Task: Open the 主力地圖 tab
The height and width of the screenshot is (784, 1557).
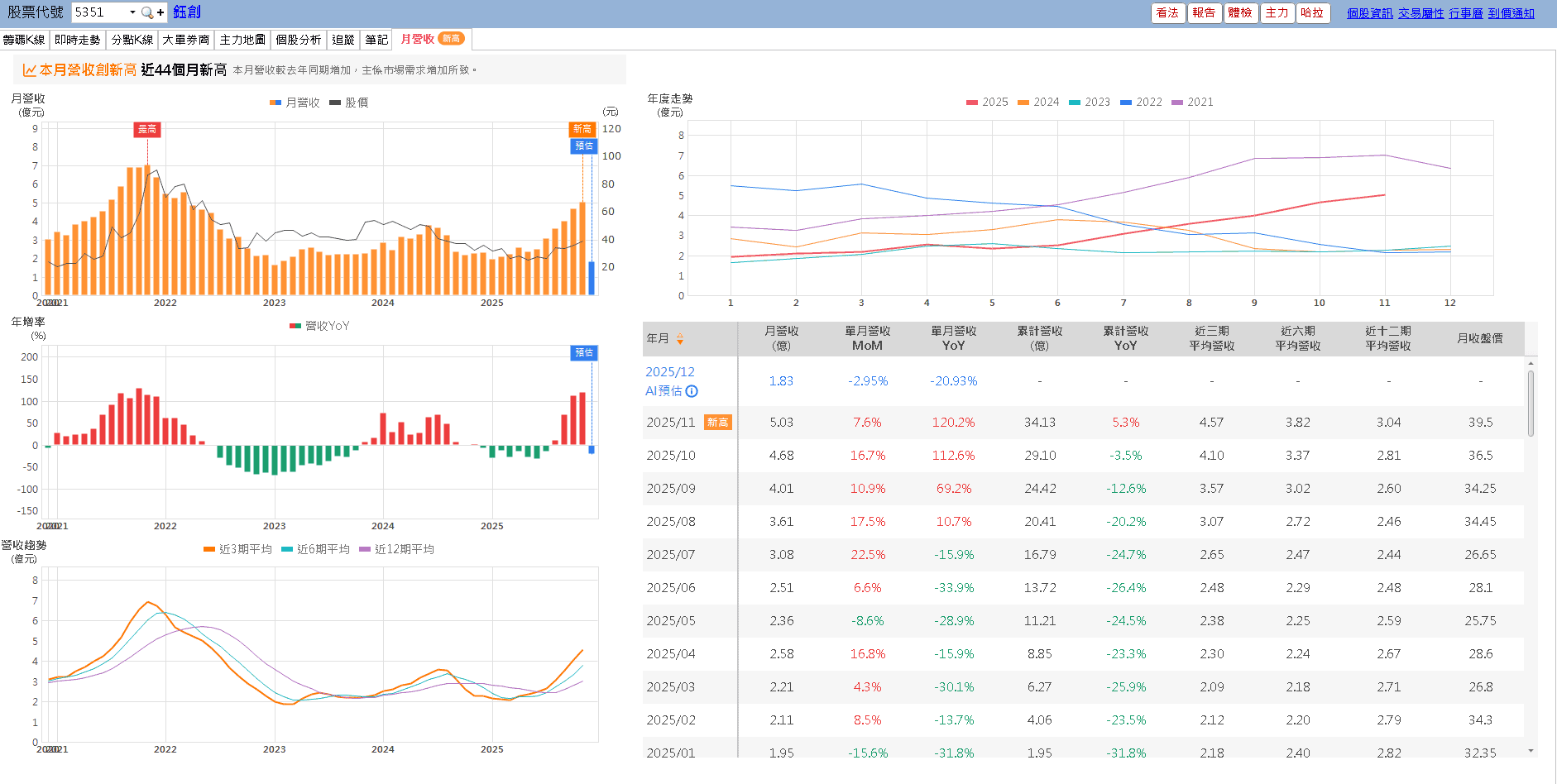Action: pyautogui.click(x=242, y=40)
